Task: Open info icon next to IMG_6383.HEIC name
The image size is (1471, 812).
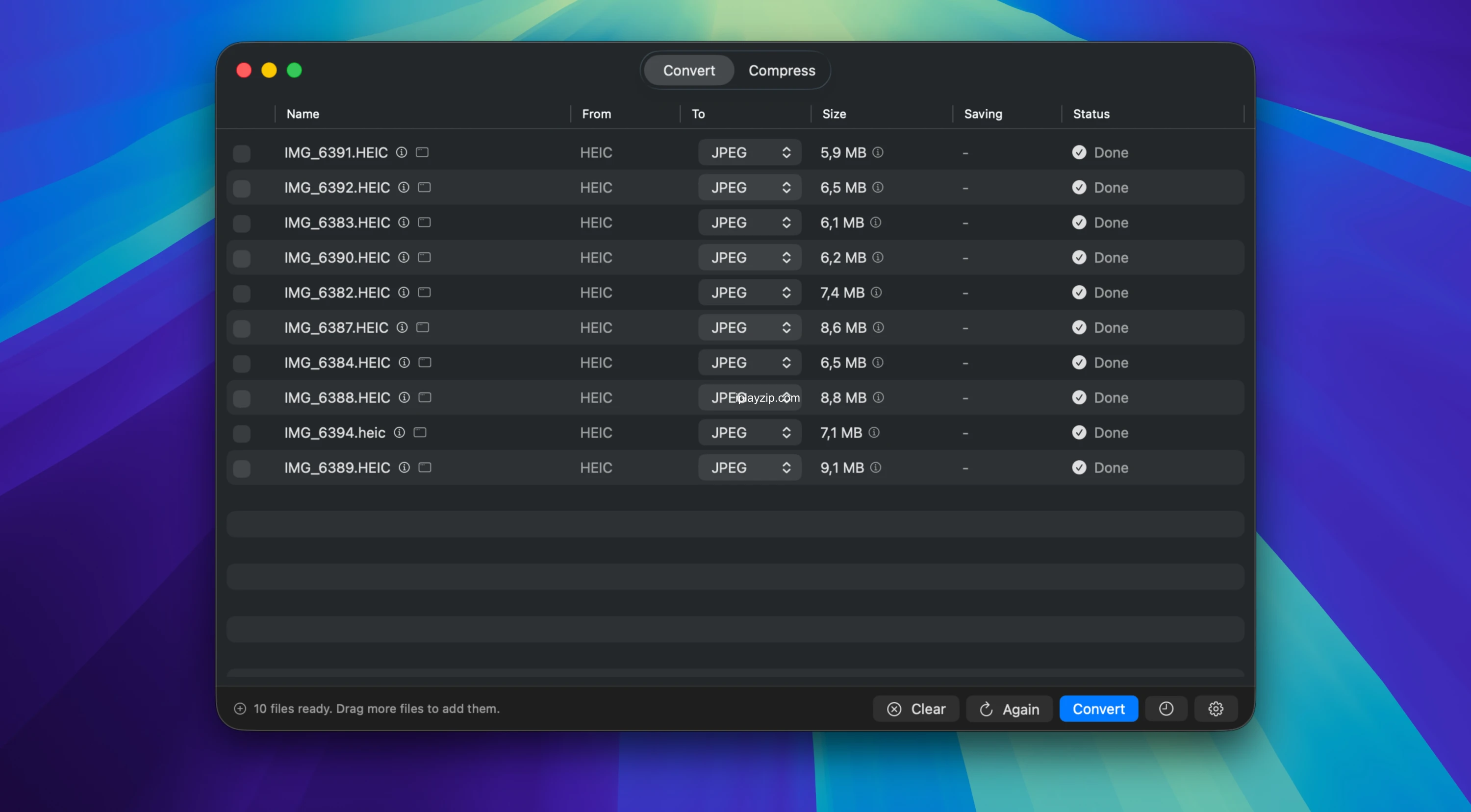Action: 404,222
